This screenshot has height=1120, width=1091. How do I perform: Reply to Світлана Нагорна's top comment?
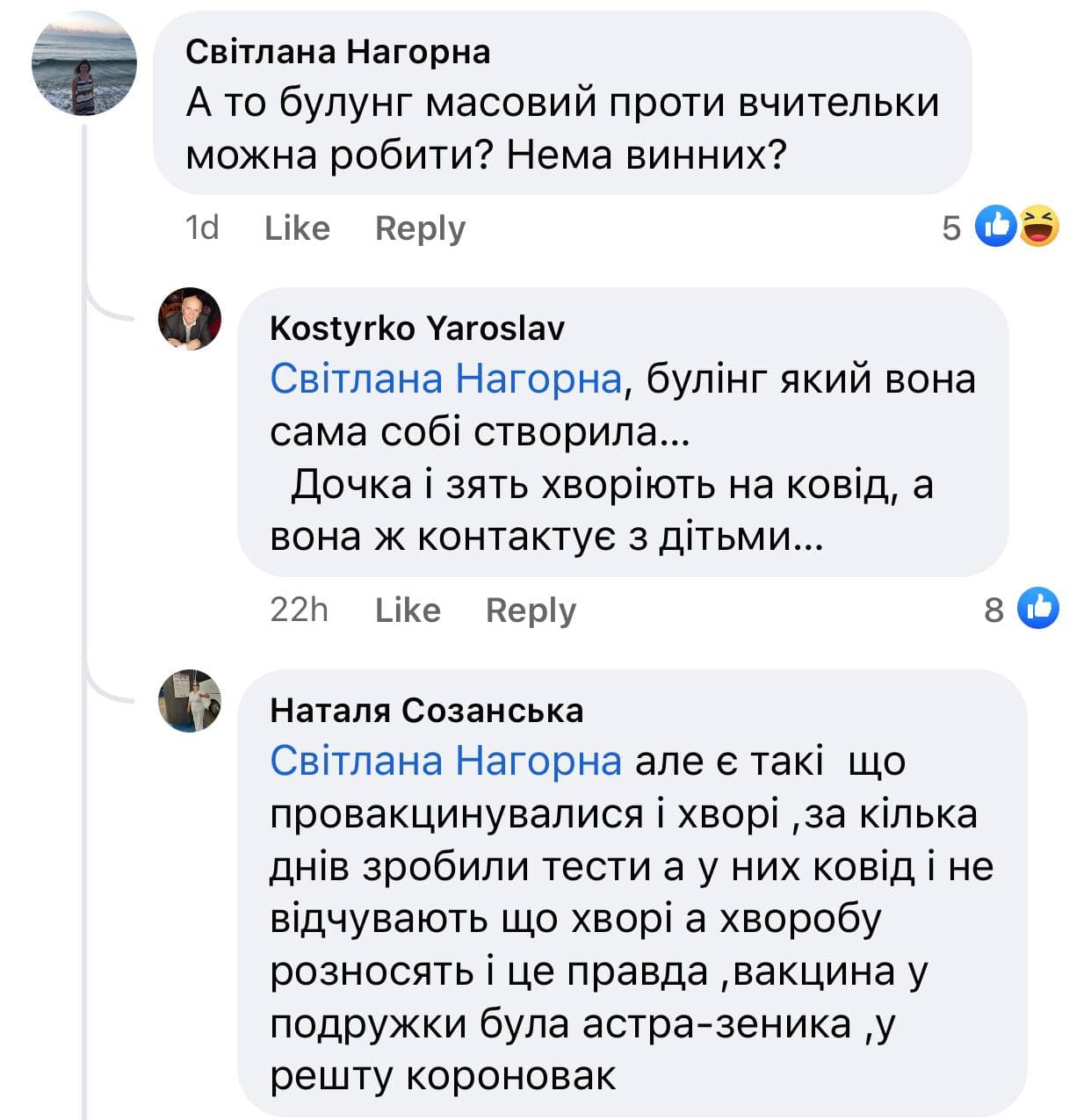pos(420,228)
